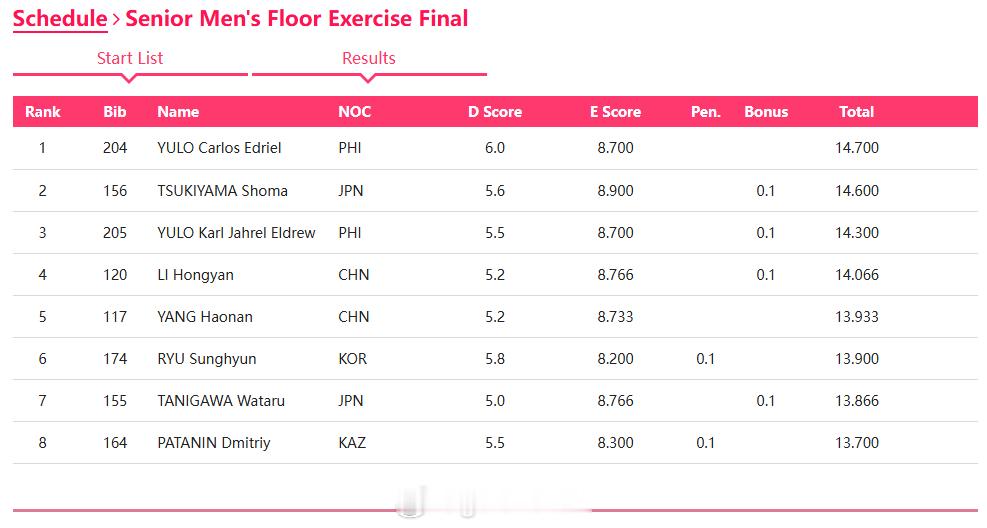This screenshot has width=987, height=528.
Task: Click the Total column header
Action: point(857,112)
